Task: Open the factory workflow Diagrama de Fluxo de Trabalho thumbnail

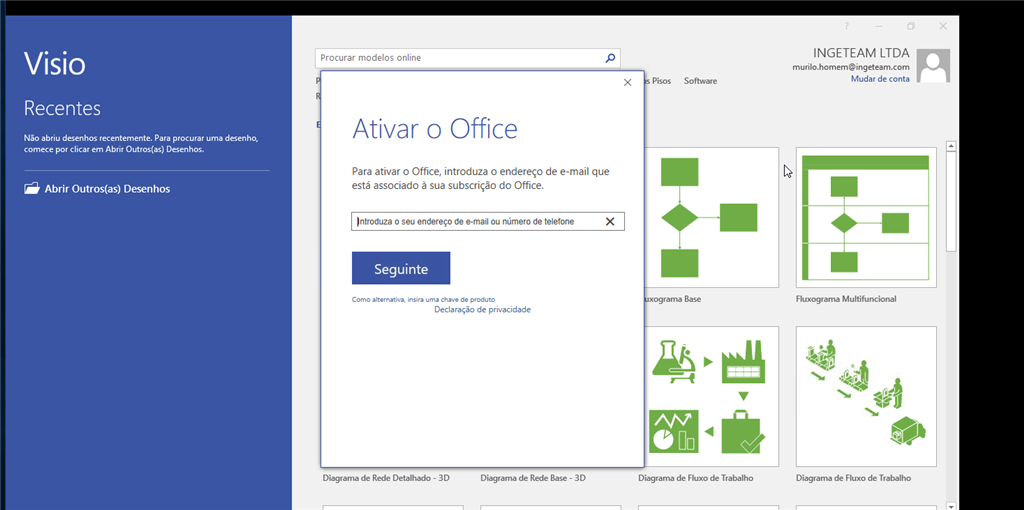Action: tap(709, 396)
